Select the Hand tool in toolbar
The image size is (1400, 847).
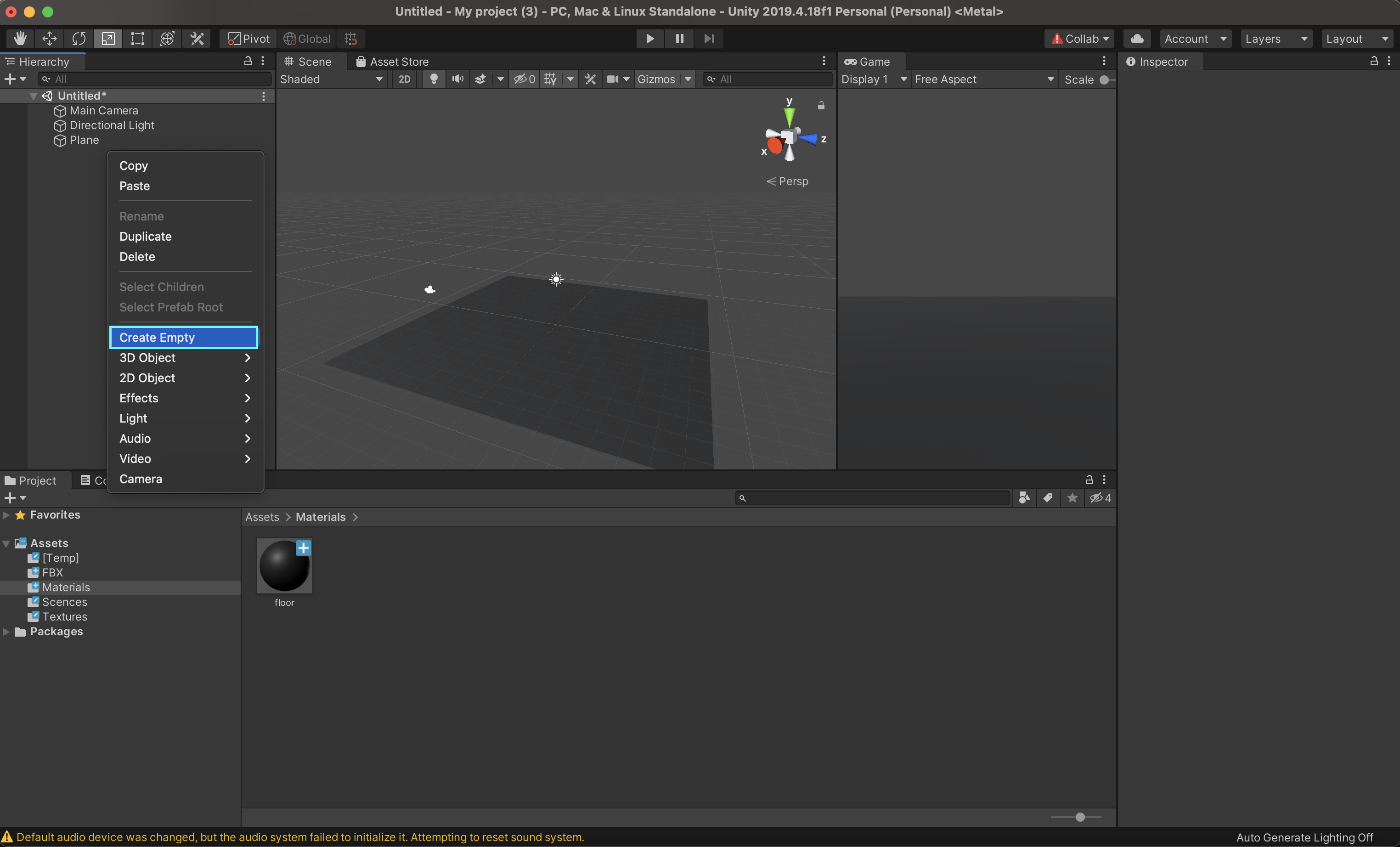pyautogui.click(x=21, y=39)
